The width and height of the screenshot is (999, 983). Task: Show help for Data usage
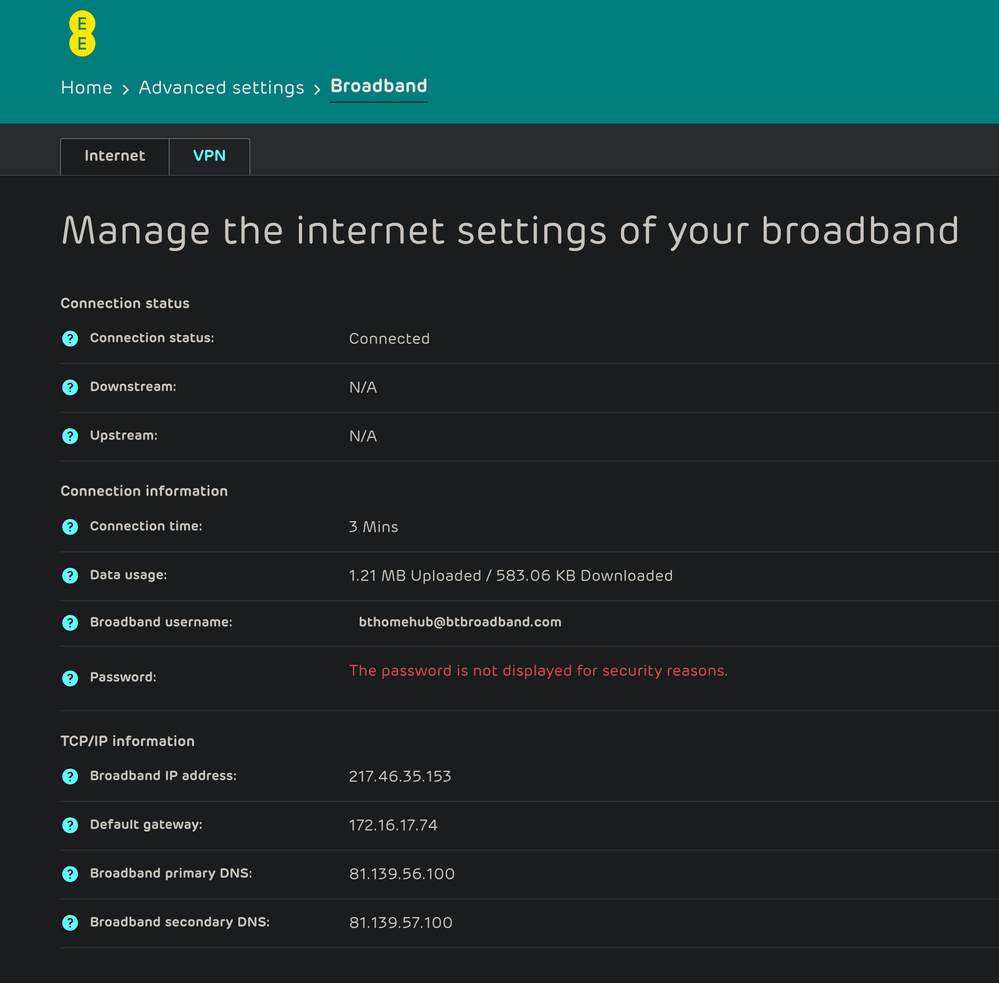[70, 576]
